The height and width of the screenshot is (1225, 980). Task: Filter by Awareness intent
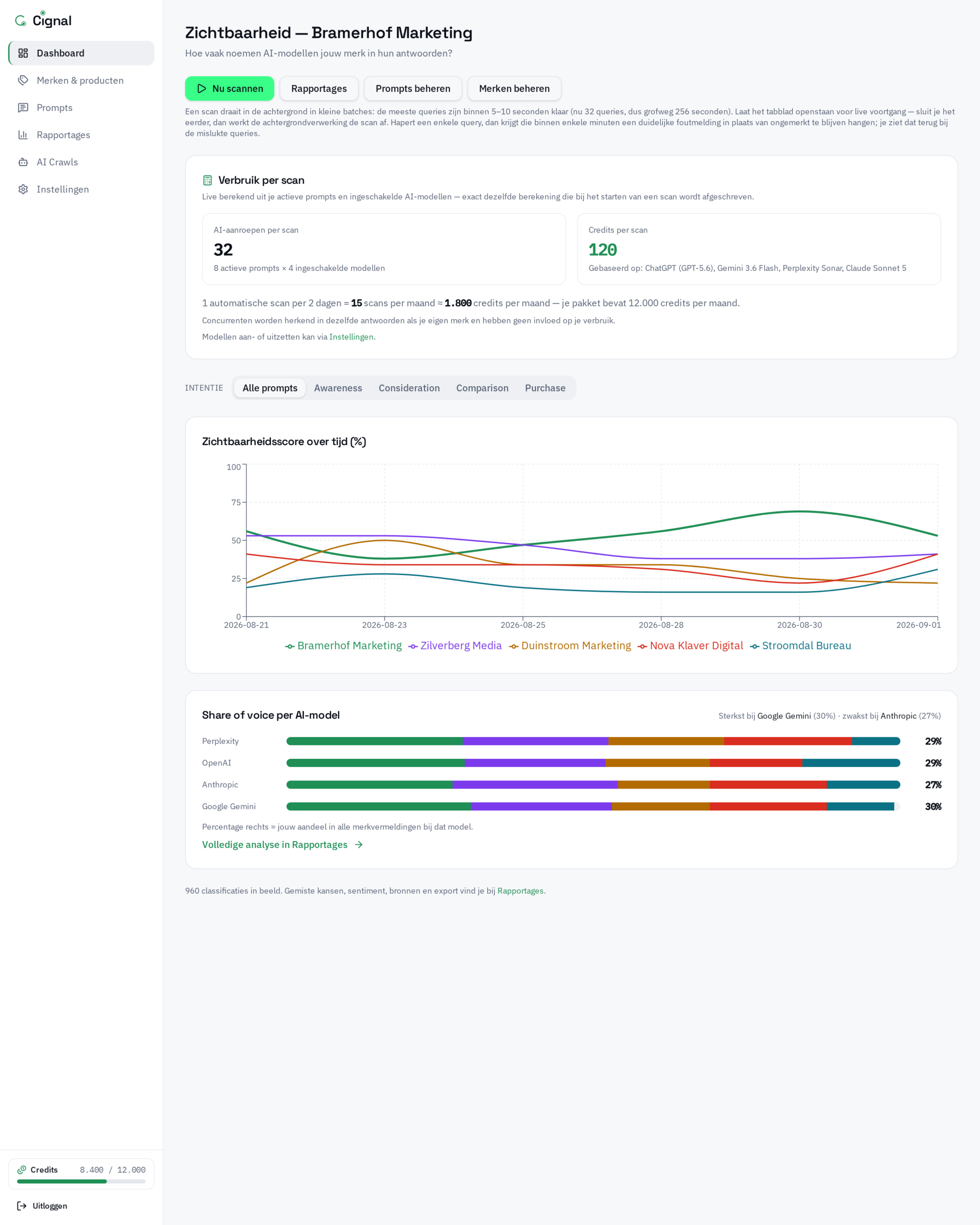click(x=338, y=388)
